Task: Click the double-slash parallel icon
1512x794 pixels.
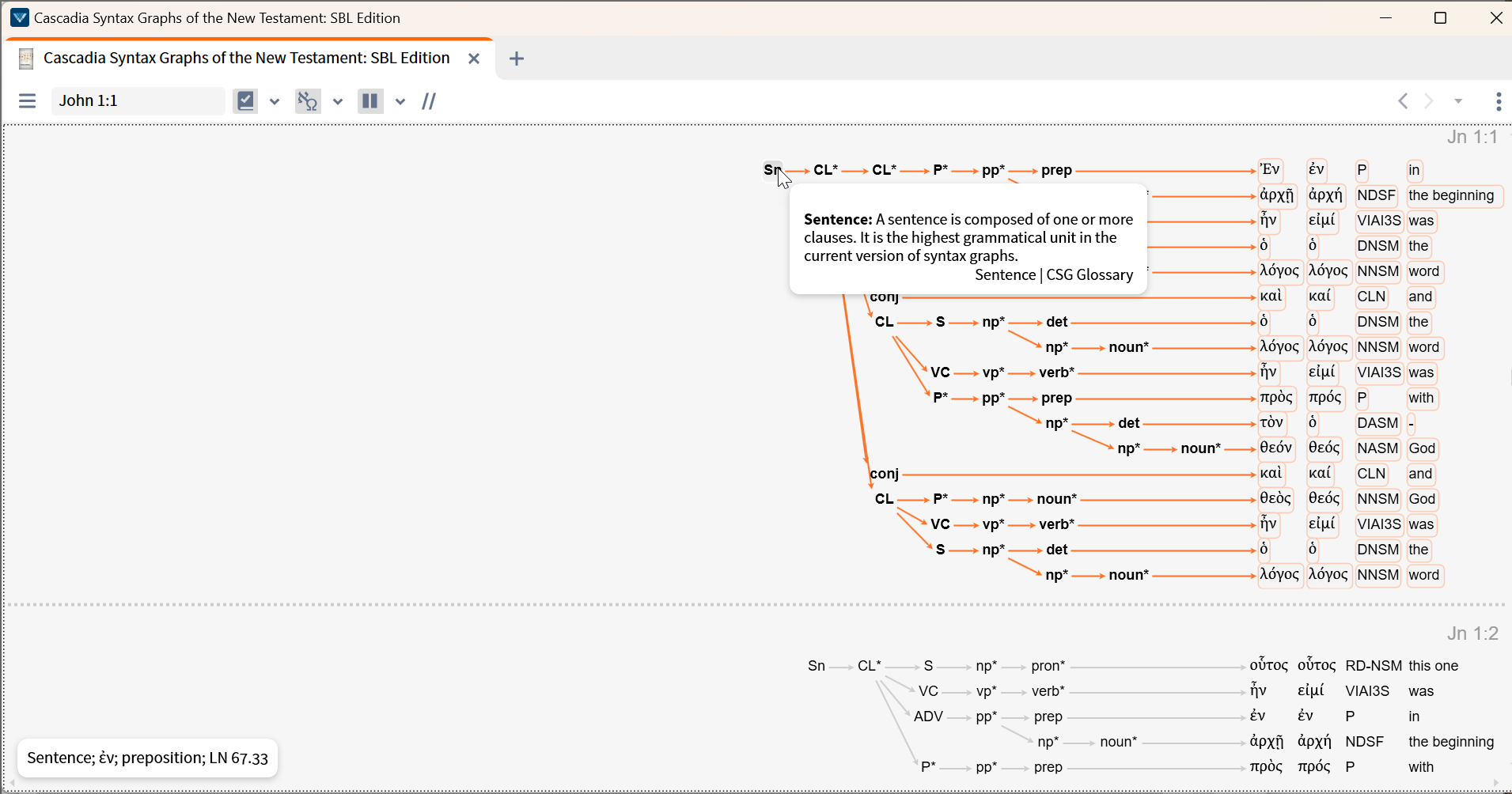Action: [429, 101]
